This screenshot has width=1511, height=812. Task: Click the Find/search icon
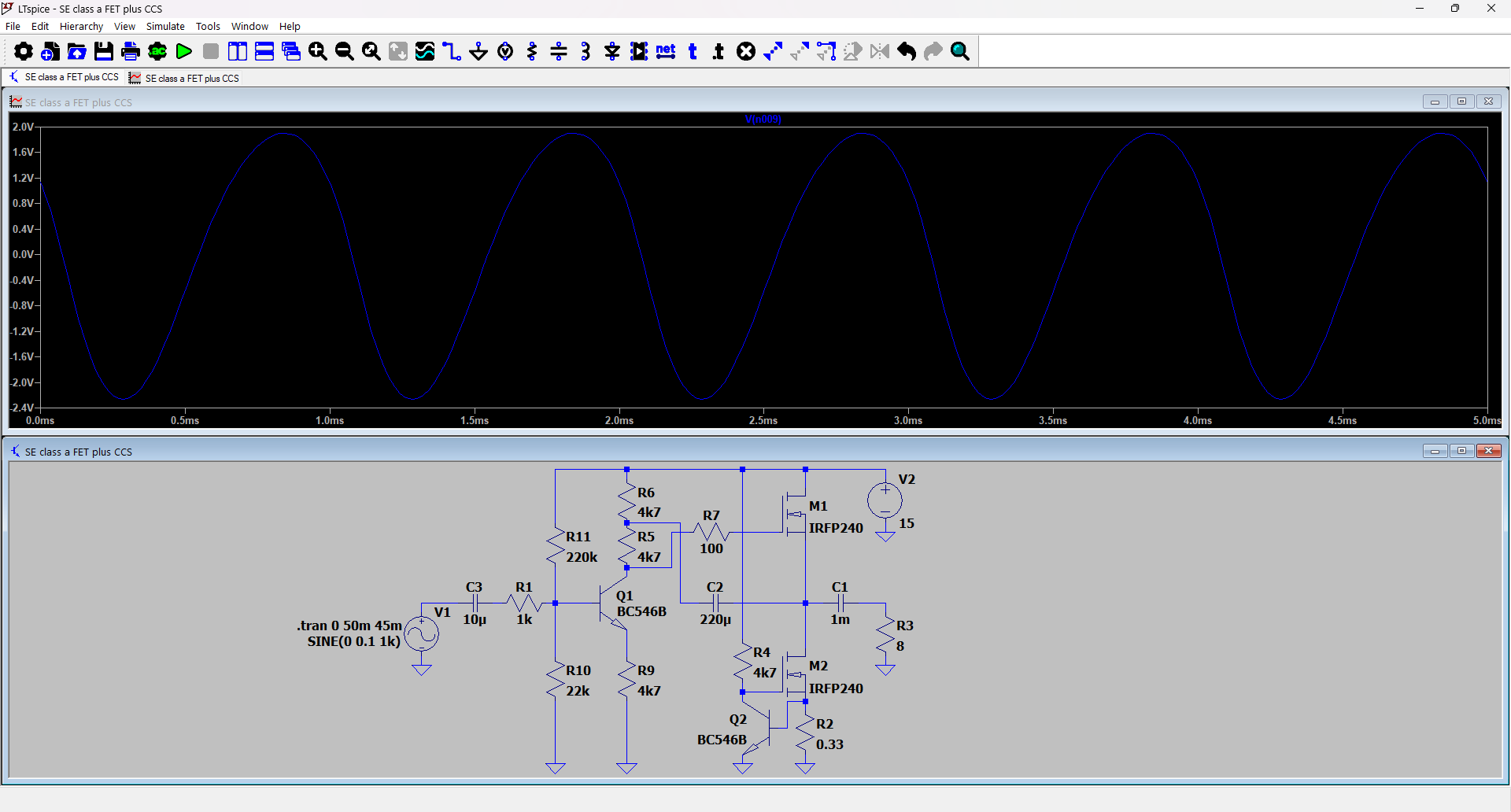[960, 52]
